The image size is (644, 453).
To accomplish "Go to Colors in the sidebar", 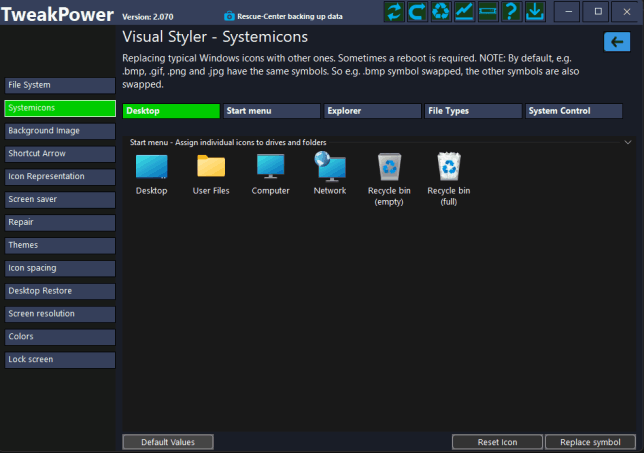I will 60,337.
